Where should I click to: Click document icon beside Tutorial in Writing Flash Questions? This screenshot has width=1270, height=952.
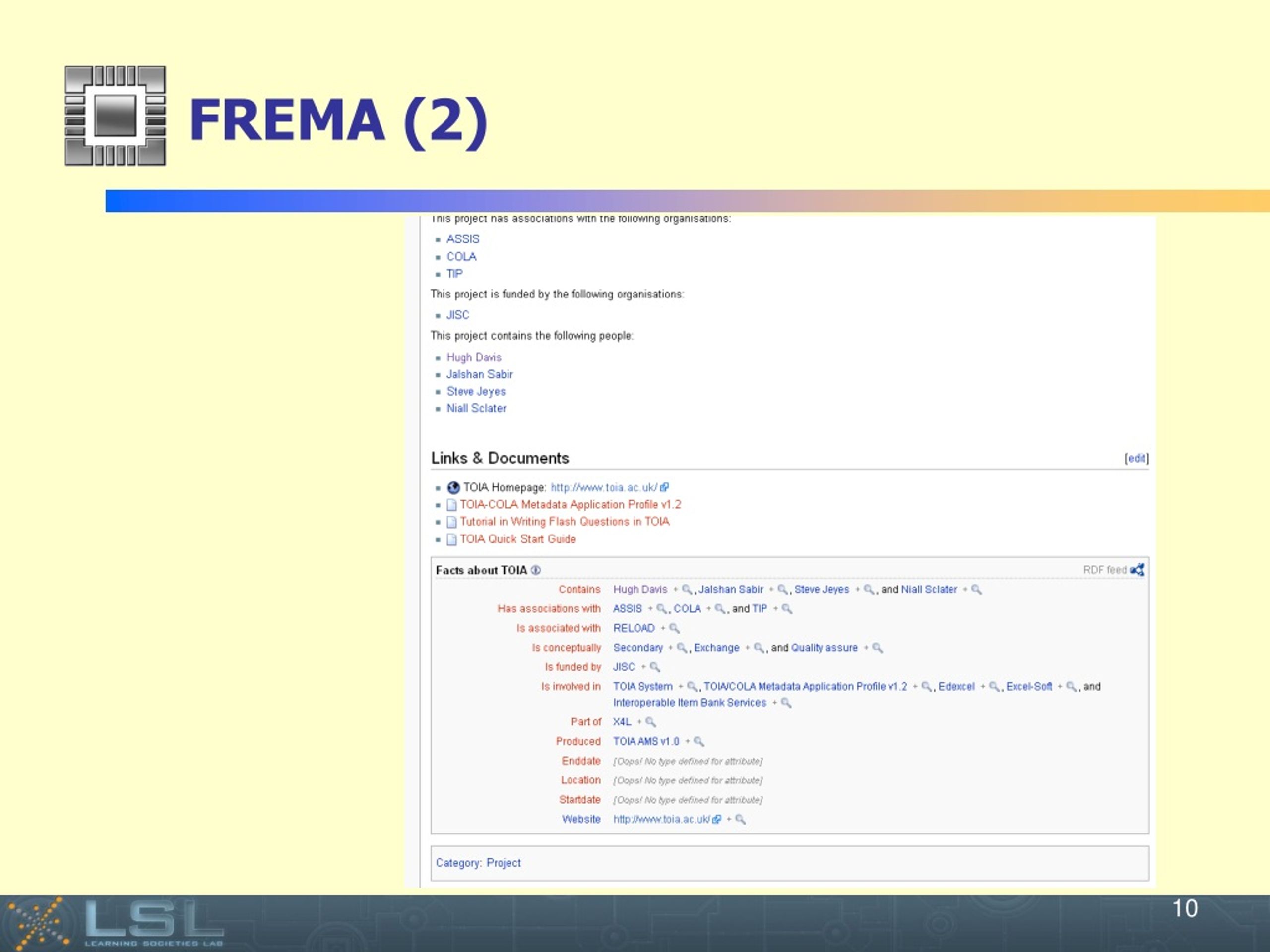452,522
